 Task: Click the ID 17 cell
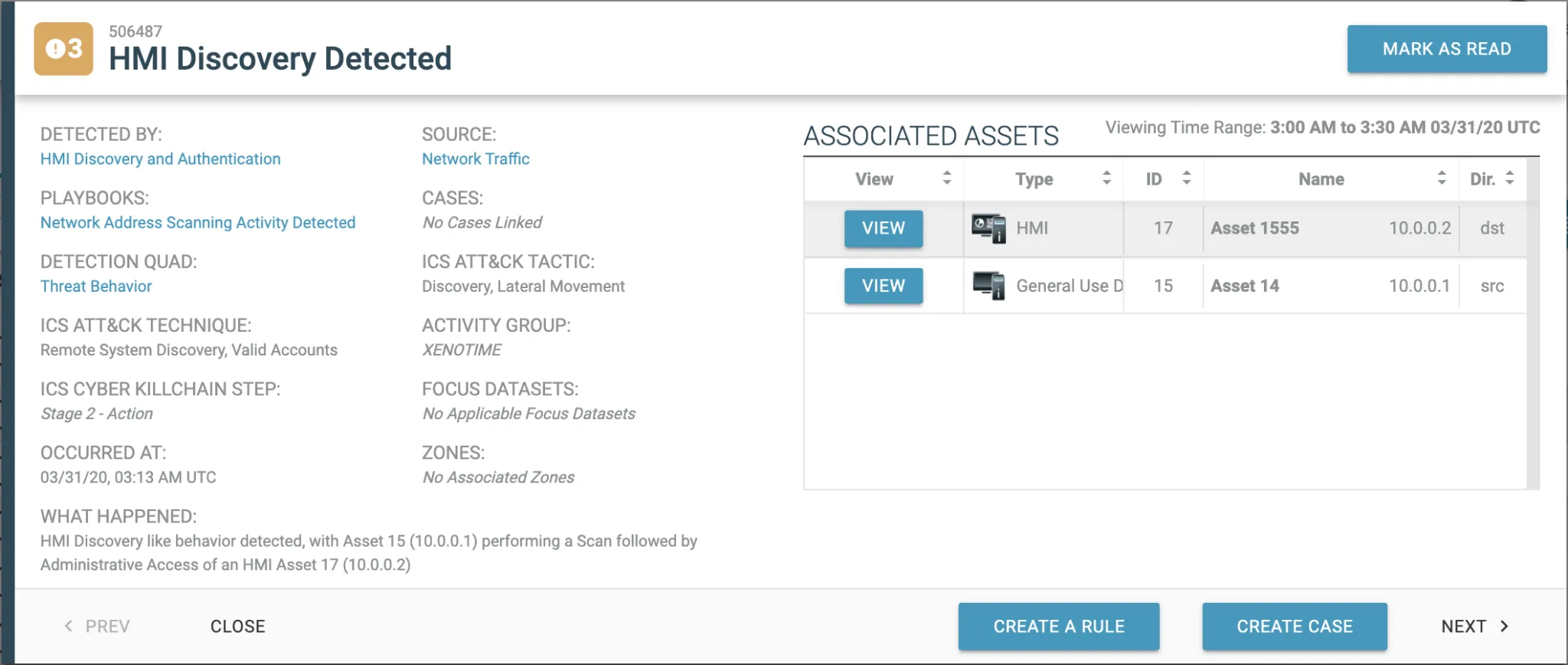pos(1163,228)
